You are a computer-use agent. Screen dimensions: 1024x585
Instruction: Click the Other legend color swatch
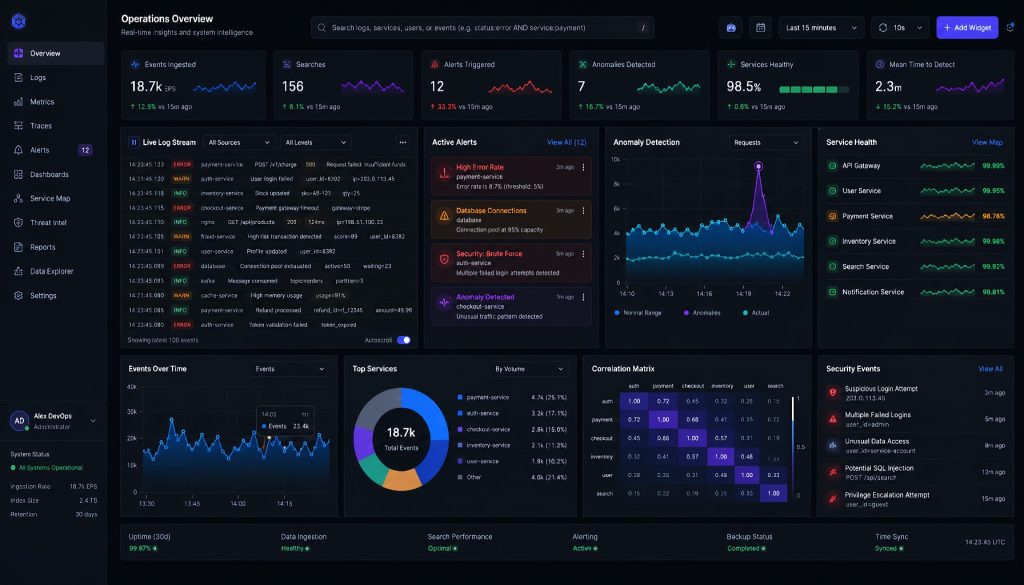[x=460, y=477]
